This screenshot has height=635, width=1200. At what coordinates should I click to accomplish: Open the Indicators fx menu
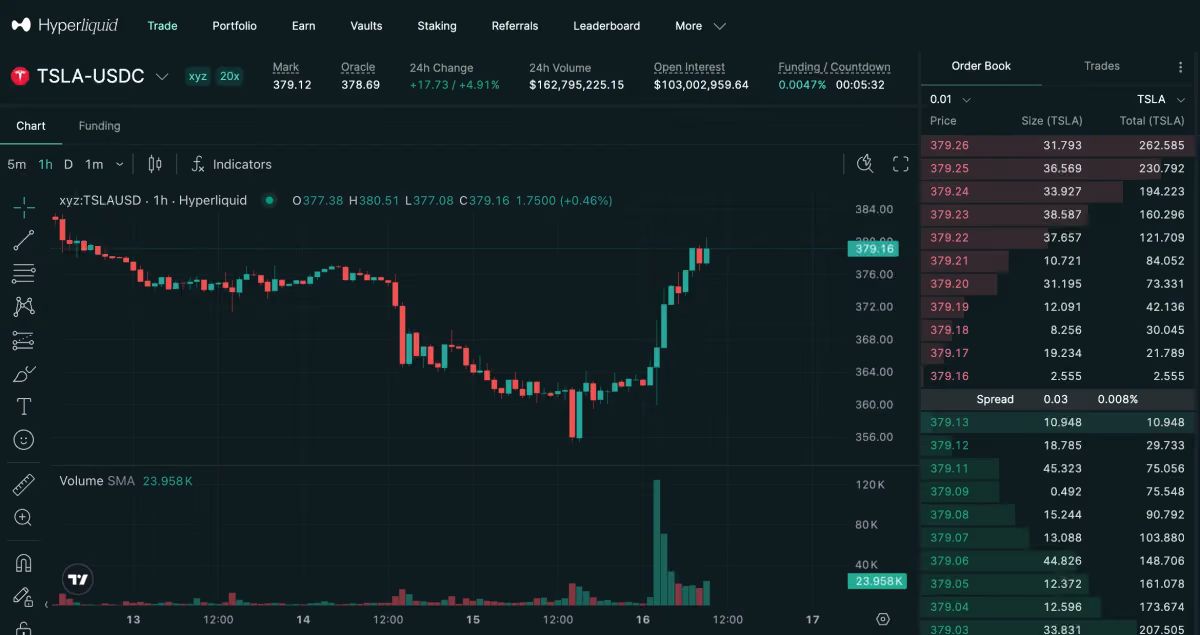pyautogui.click(x=231, y=164)
